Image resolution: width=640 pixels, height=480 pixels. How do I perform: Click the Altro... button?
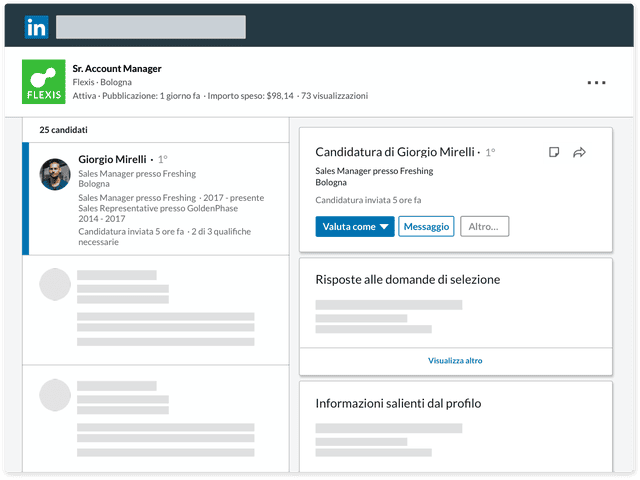pos(484,227)
